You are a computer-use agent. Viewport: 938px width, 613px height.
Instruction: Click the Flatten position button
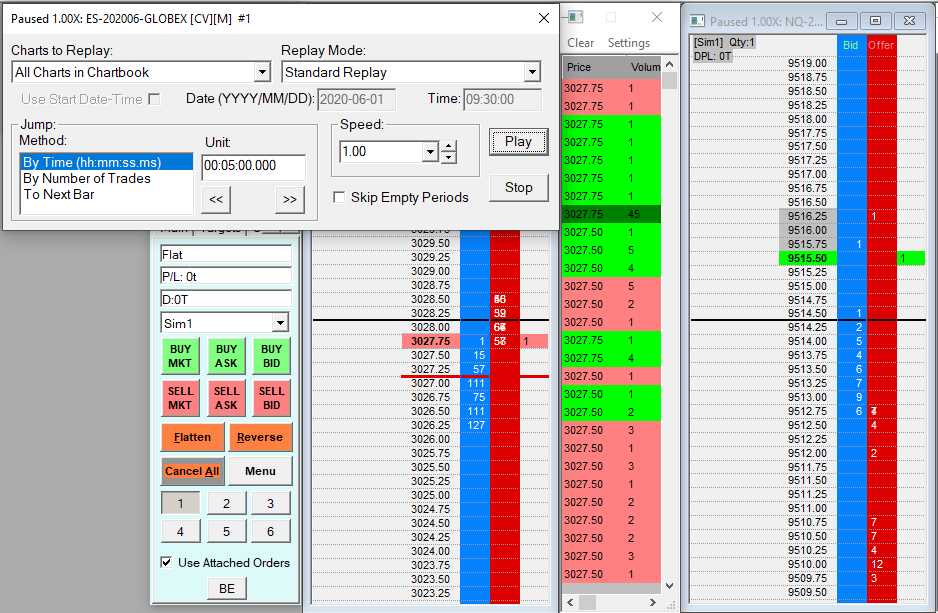point(192,437)
